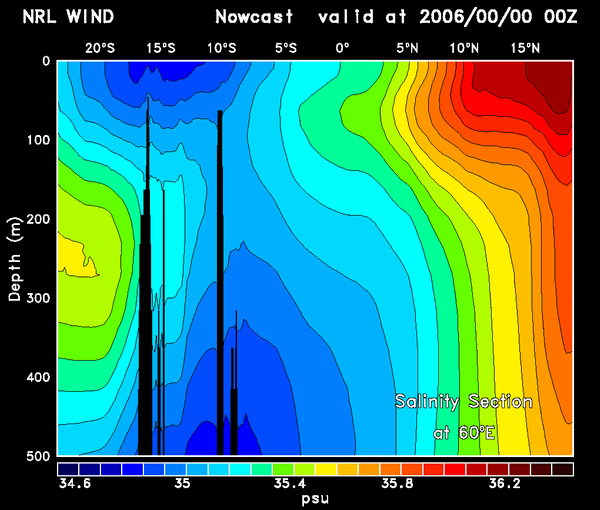The width and height of the screenshot is (600, 510).
Task: Pick the rightmost near-black brown colorbar swatch
Action: pyautogui.click(x=562, y=469)
